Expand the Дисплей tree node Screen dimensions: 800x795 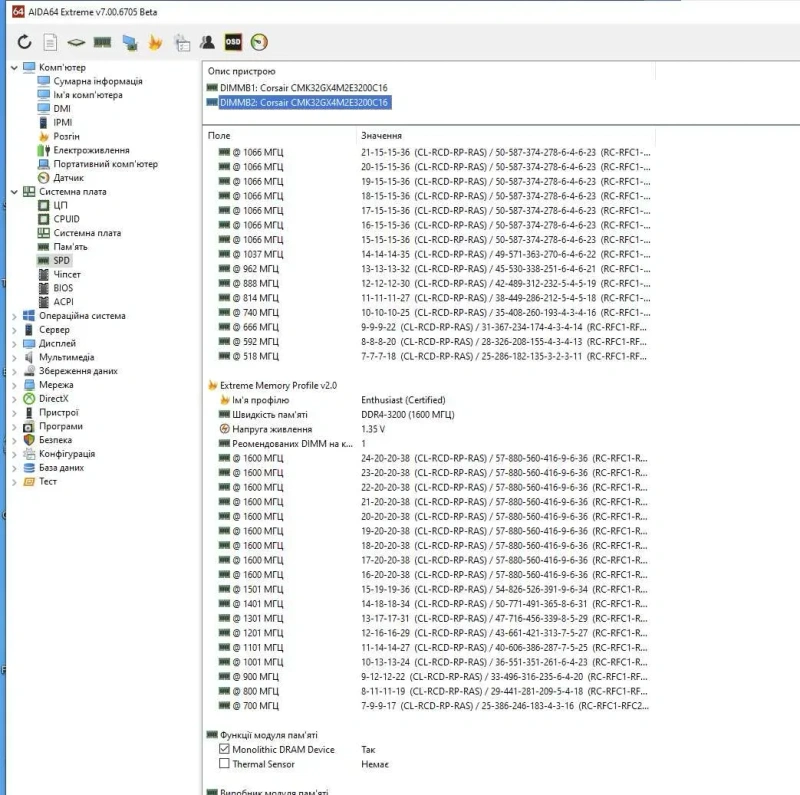pyautogui.click(x=14, y=344)
